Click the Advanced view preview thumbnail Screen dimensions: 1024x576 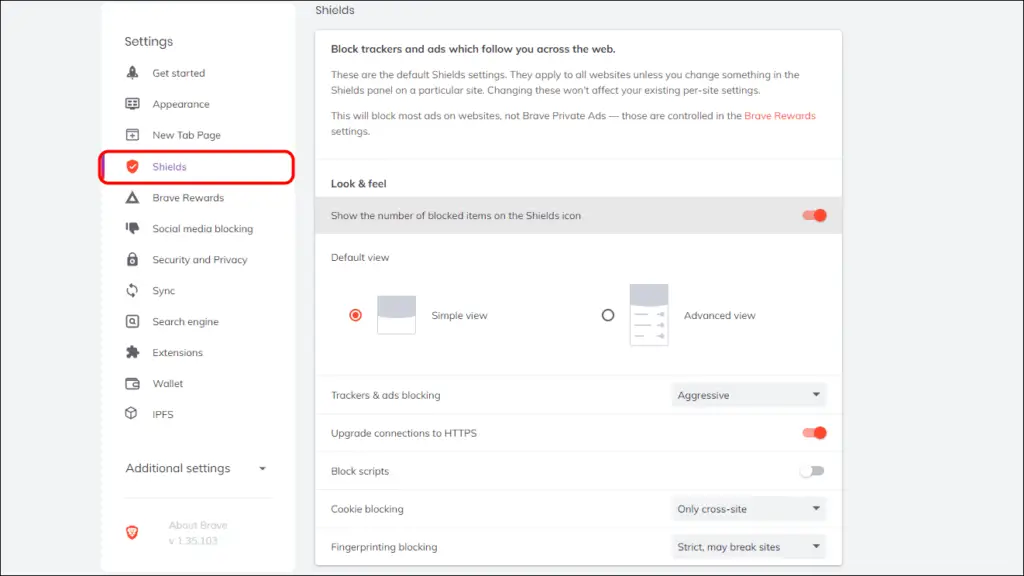(x=648, y=315)
